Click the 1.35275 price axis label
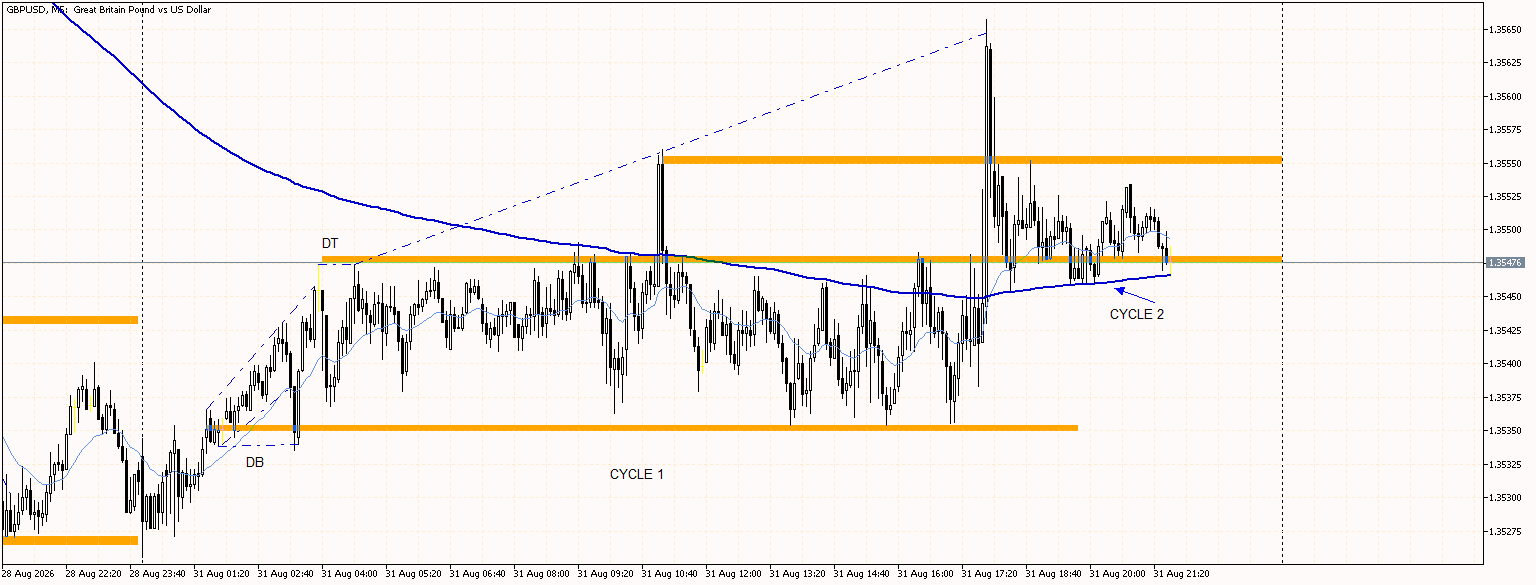Viewport: 1536px width, 585px height. coord(1505,531)
